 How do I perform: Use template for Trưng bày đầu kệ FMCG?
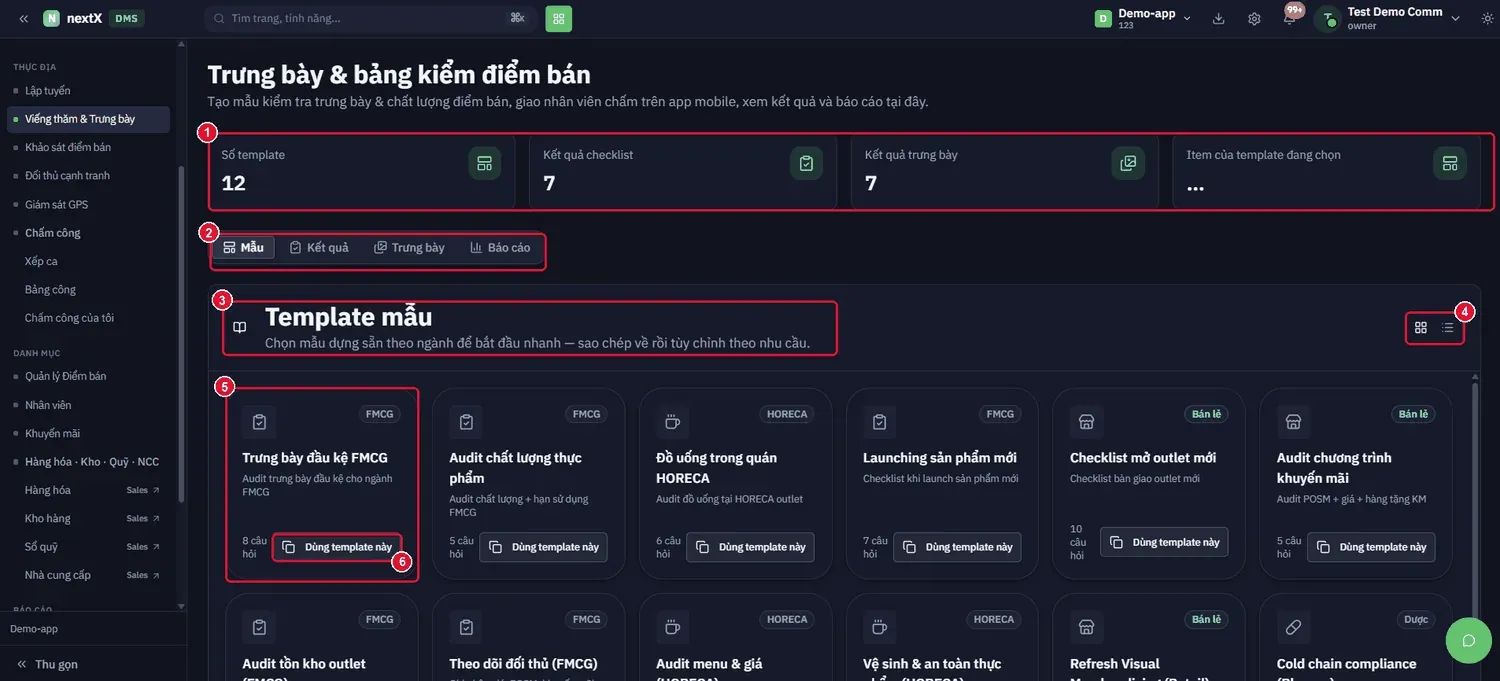(x=337, y=547)
